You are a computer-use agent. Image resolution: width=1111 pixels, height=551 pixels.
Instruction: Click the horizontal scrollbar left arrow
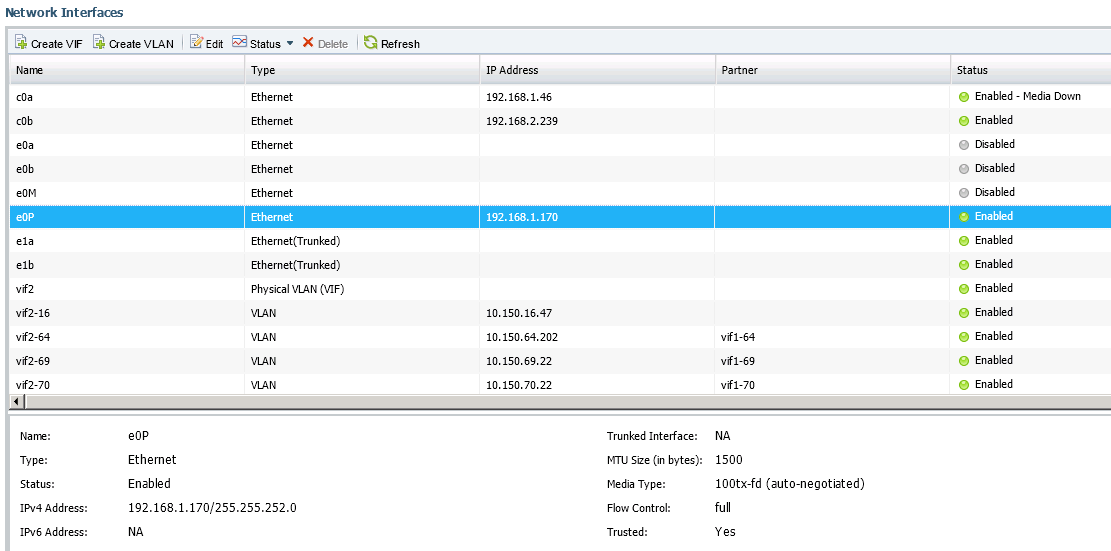[x=15, y=401]
